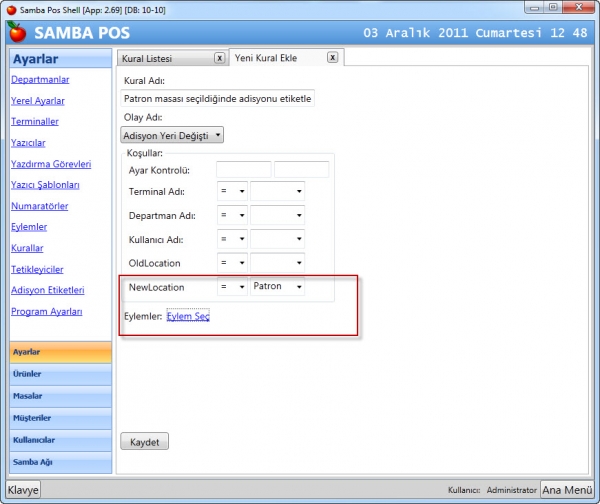The height and width of the screenshot is (504, 600).
Task: Click the title bar apple icon
Action: tap(11, 10)
